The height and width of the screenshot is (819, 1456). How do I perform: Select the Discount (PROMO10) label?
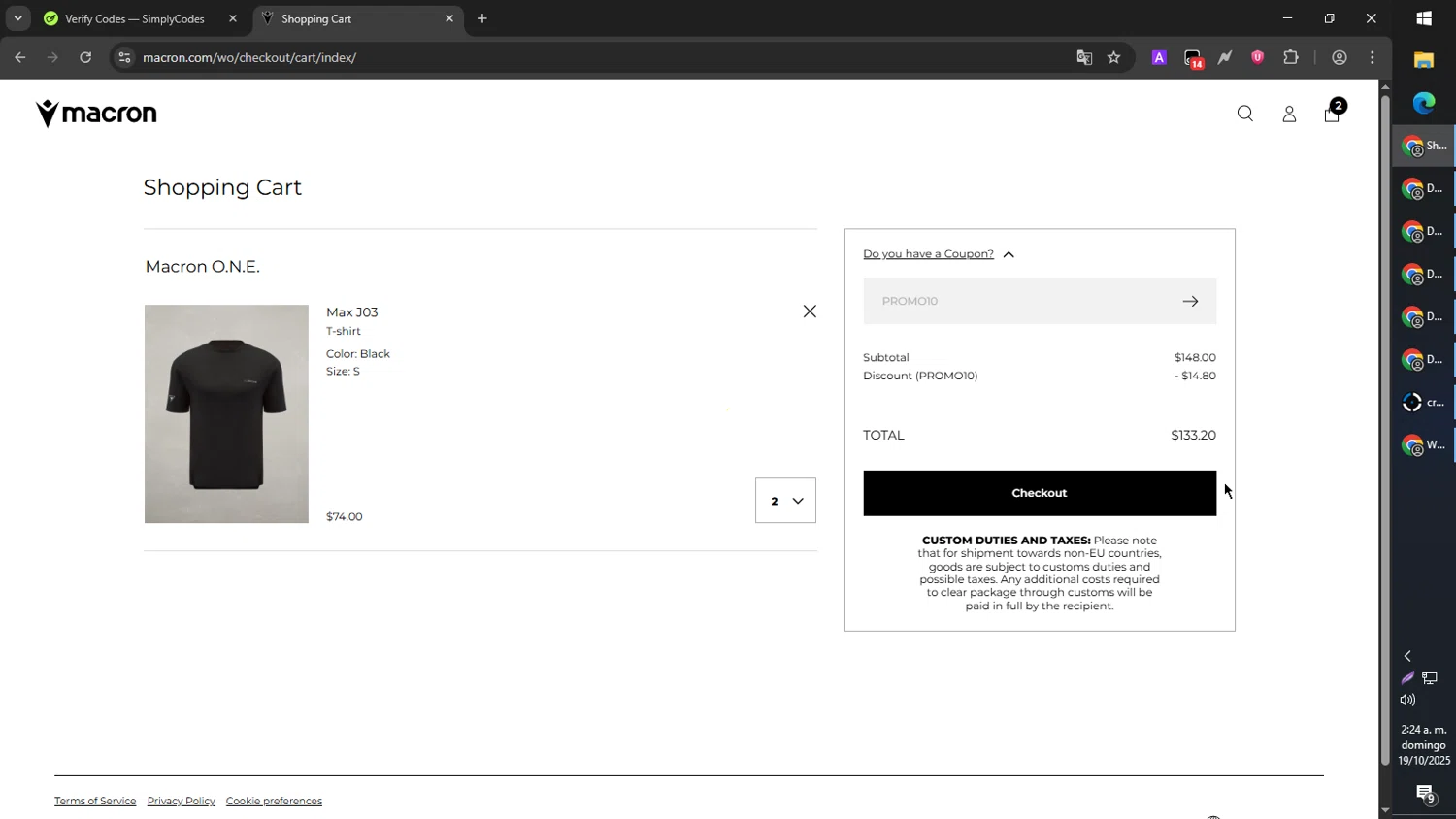tap(920, 377)
